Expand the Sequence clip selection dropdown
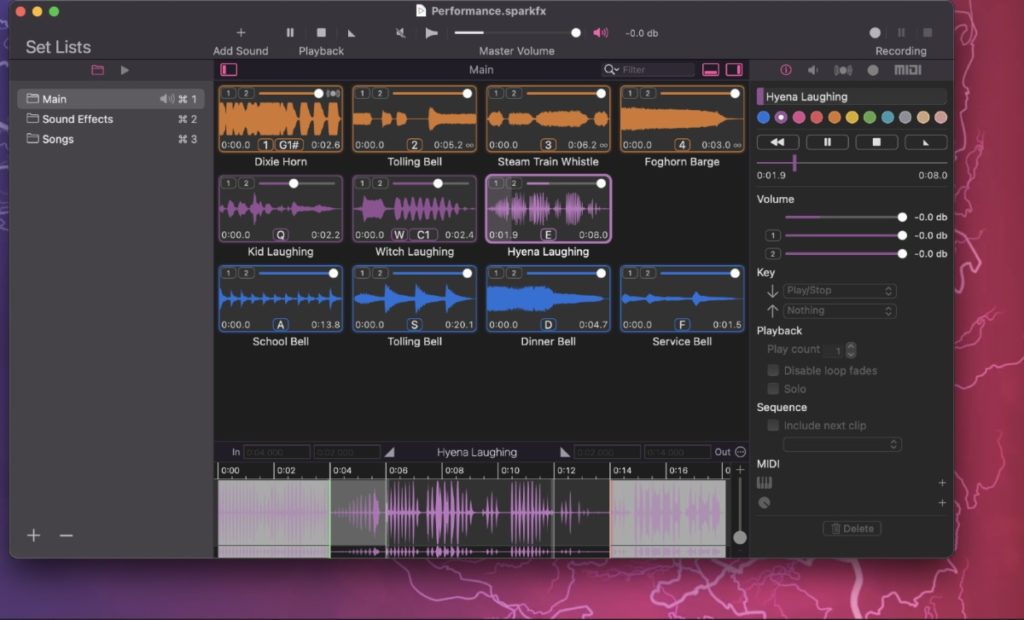The width and height of the screenshot is (1024, 620). tap(842, 444)
